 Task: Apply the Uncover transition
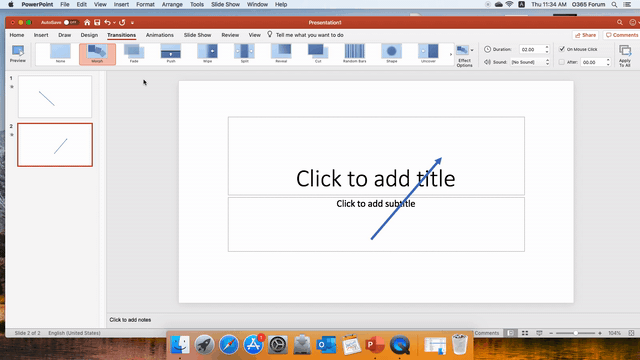[428, 53]
